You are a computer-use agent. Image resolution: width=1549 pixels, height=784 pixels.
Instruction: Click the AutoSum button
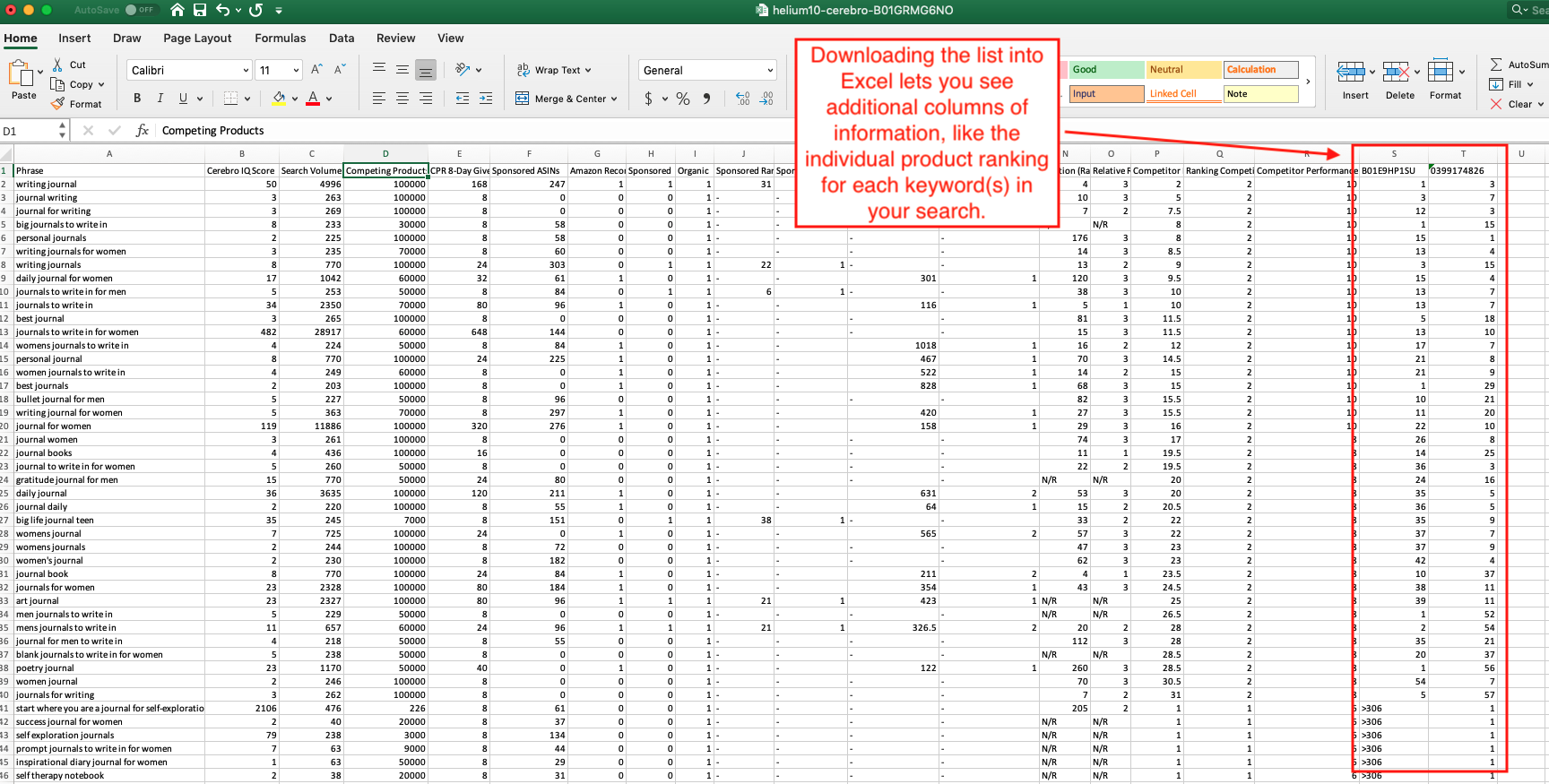coord(1519,65)
